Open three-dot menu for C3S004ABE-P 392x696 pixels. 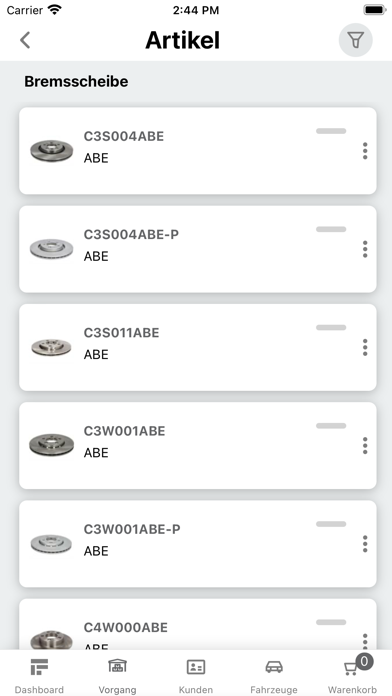click(x=365, y=249)
